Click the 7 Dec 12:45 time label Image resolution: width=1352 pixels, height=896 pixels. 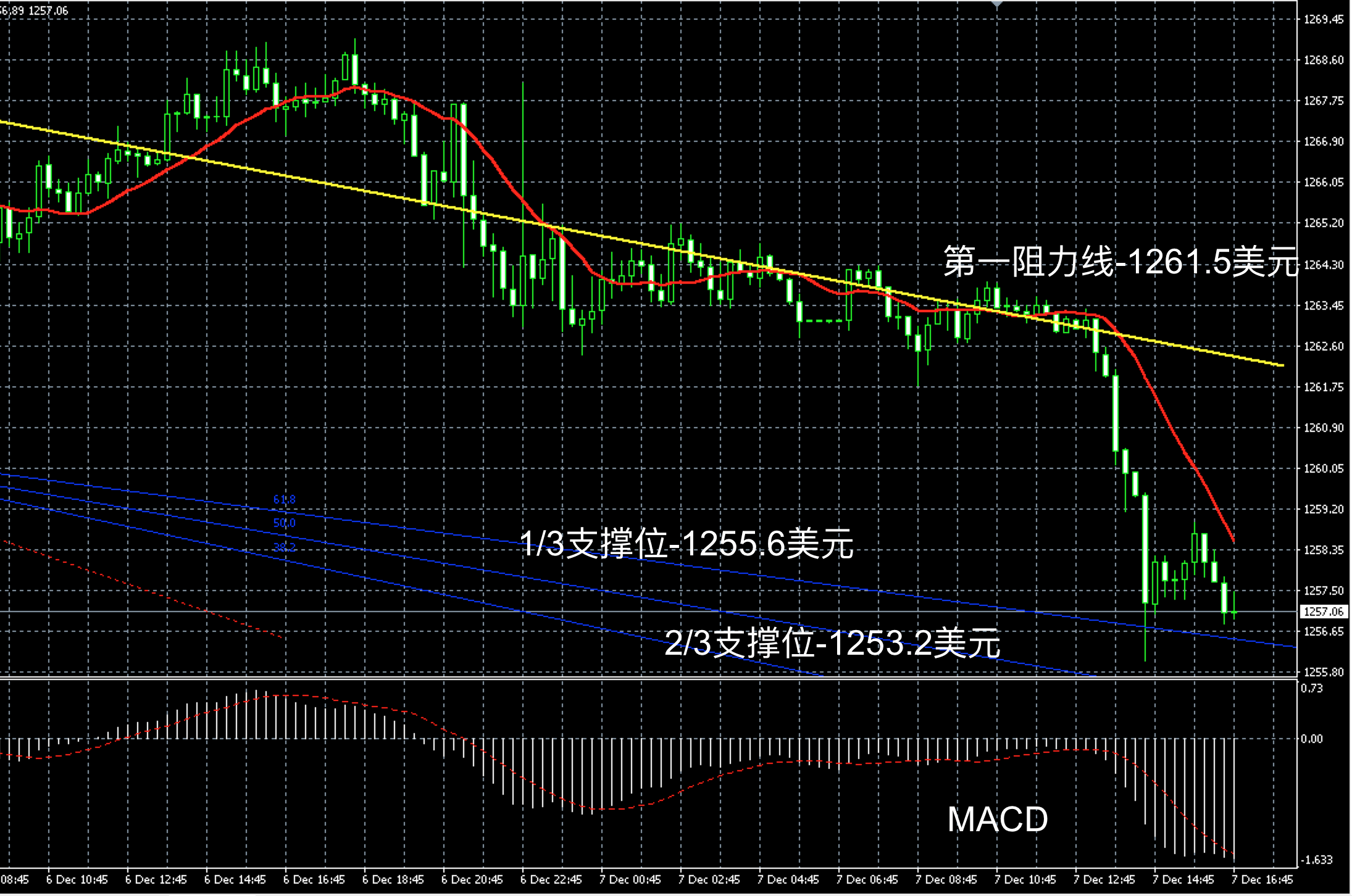(1104, 879)
